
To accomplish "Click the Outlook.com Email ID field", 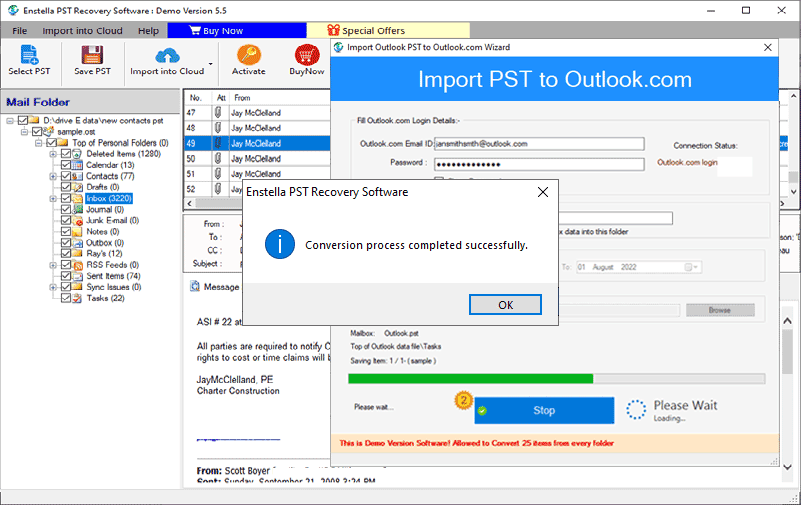I will [x=539, y=144].
